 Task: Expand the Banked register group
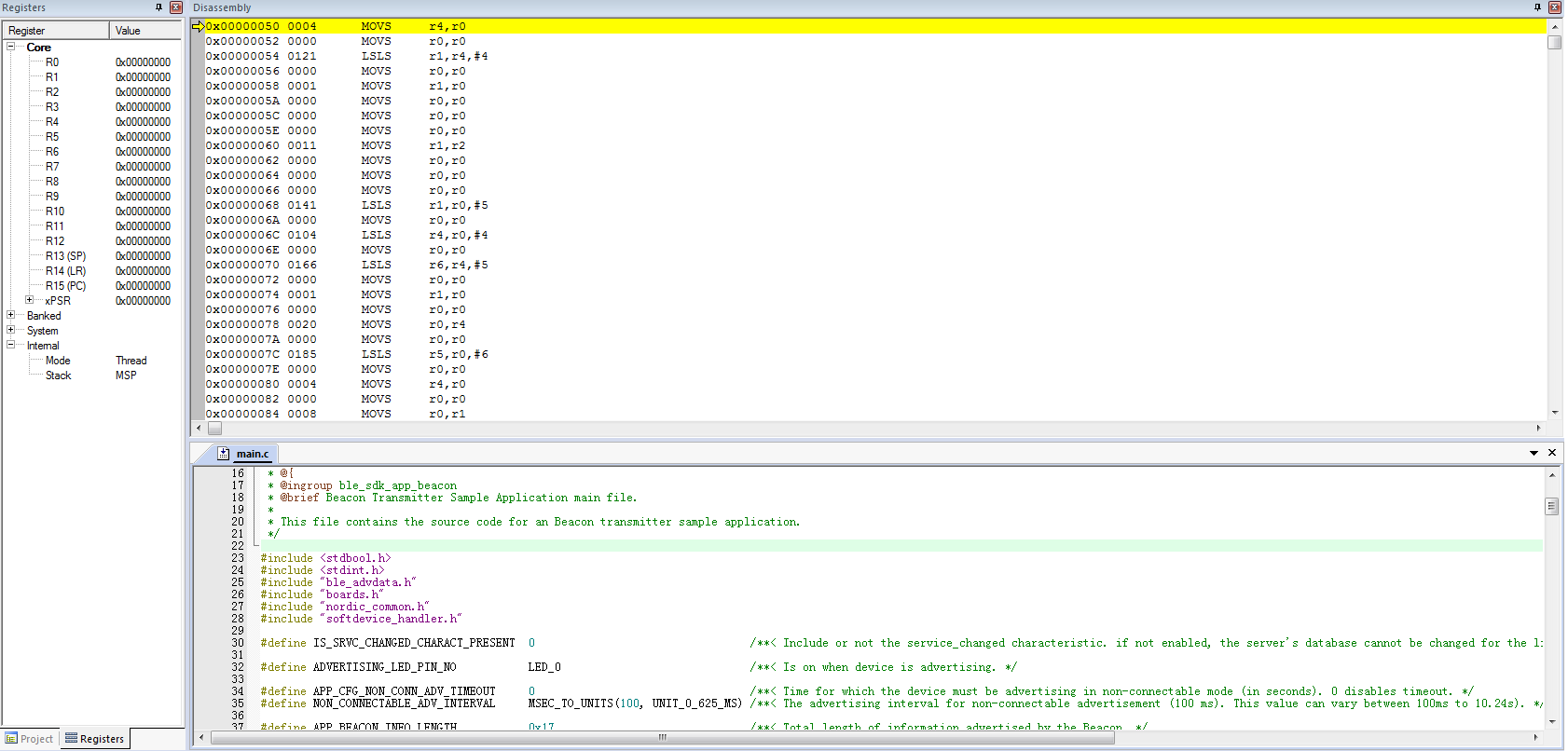point(11,315)
